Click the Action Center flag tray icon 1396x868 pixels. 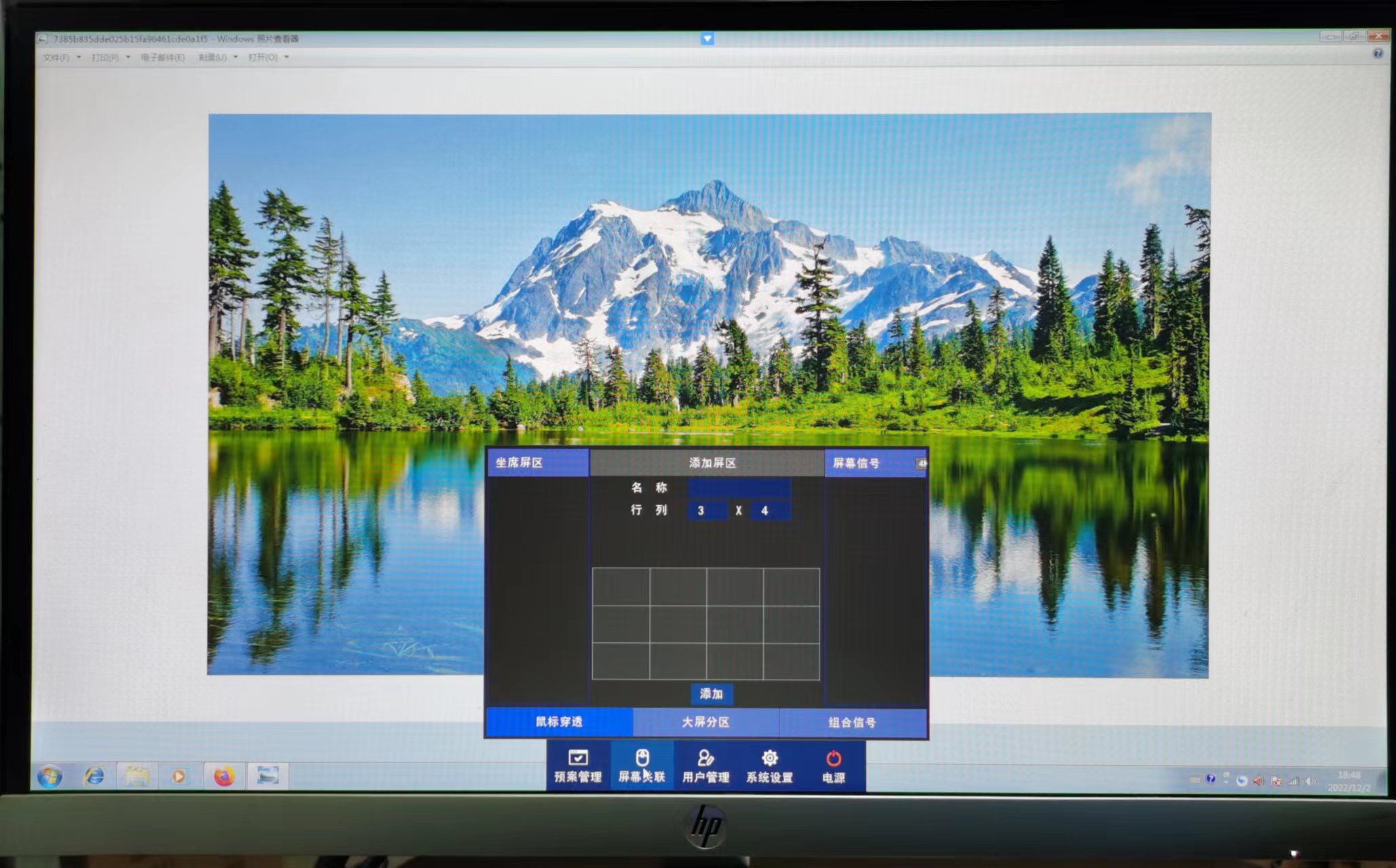click(1277, 781)
